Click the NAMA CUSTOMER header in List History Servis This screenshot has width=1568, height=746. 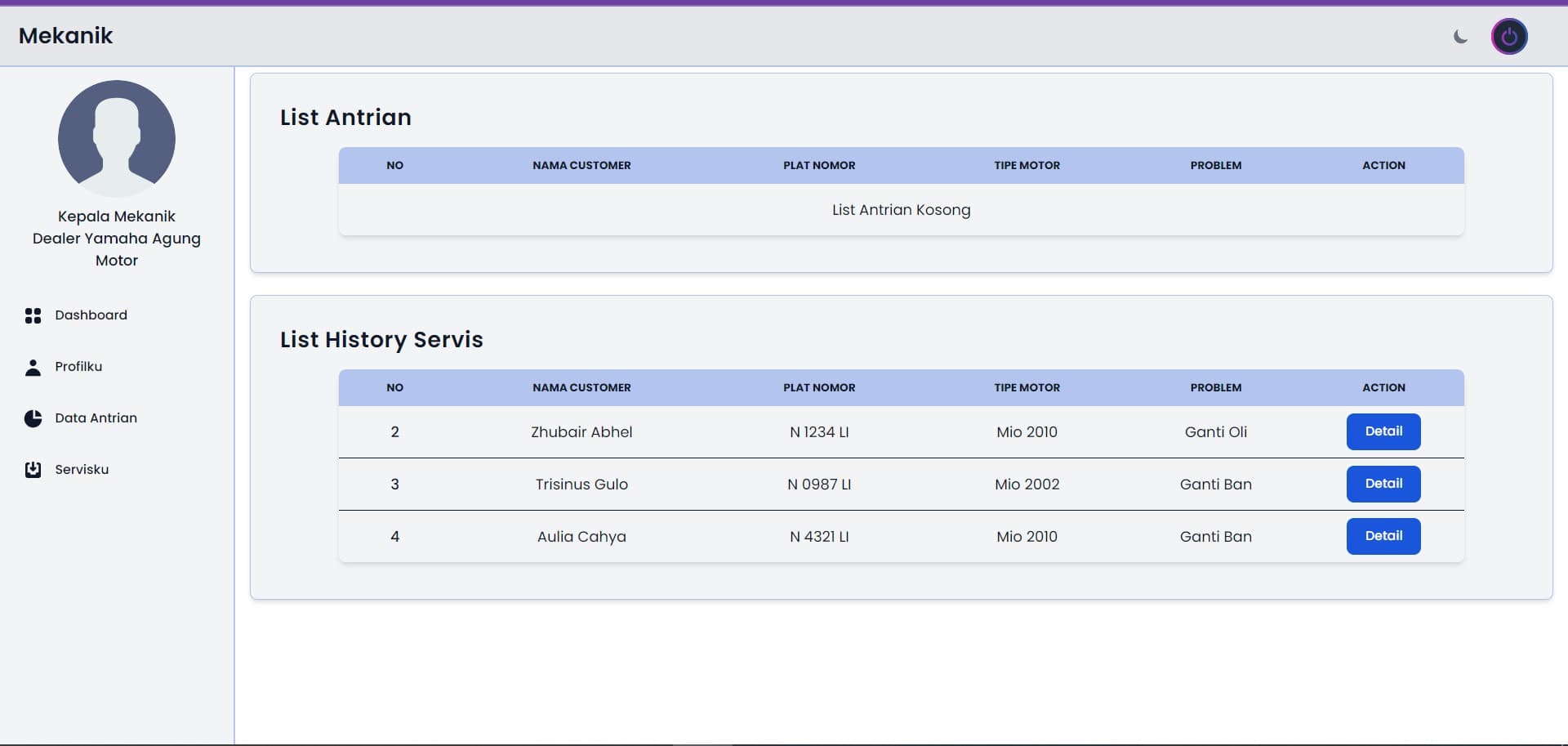click(x=581, y=388)
